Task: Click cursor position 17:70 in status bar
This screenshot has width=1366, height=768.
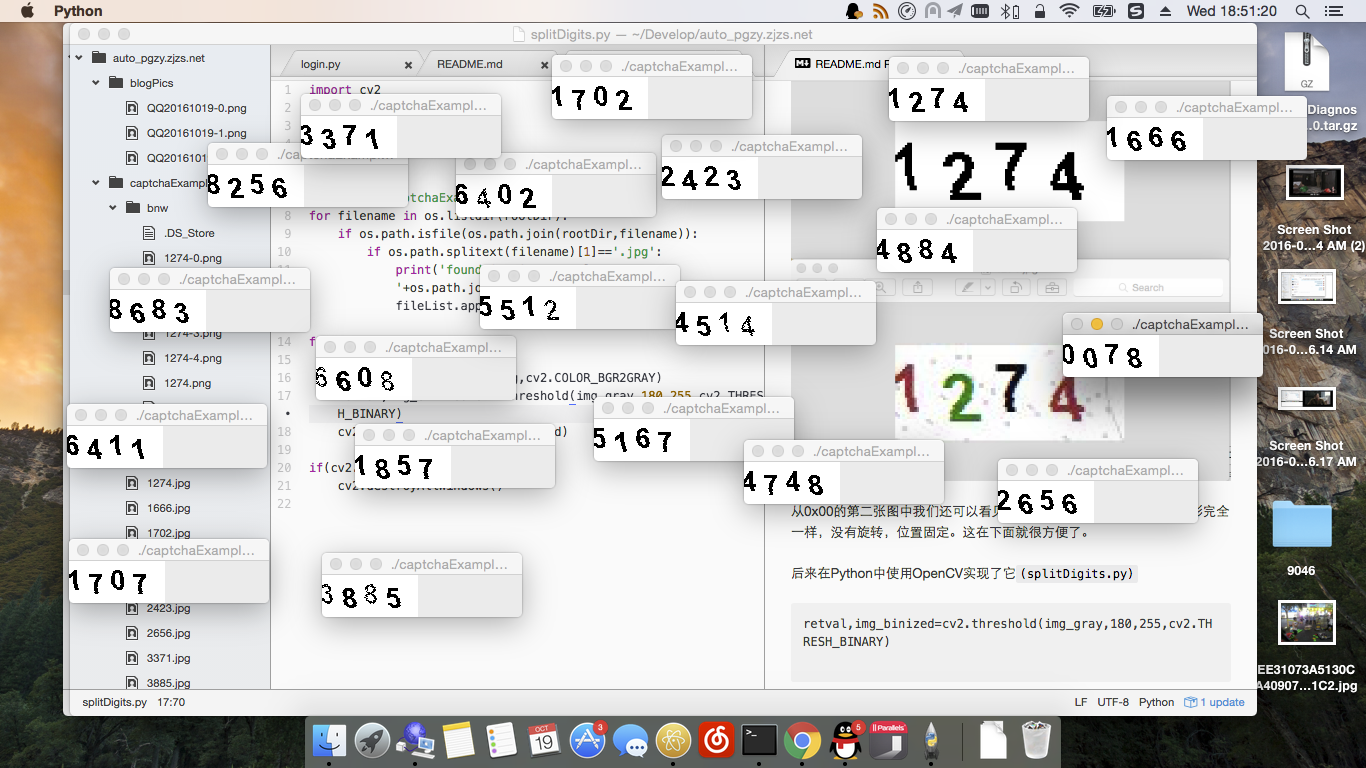Action: tap(170, 702)
